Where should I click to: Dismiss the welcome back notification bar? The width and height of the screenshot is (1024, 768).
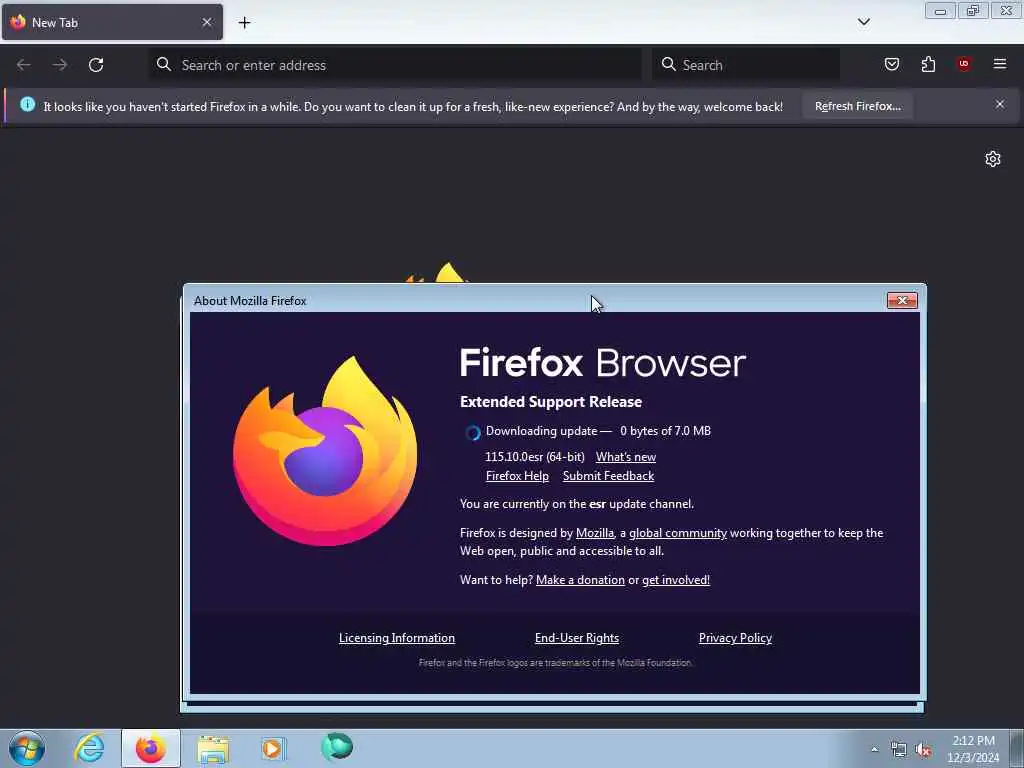click(999, 104)
